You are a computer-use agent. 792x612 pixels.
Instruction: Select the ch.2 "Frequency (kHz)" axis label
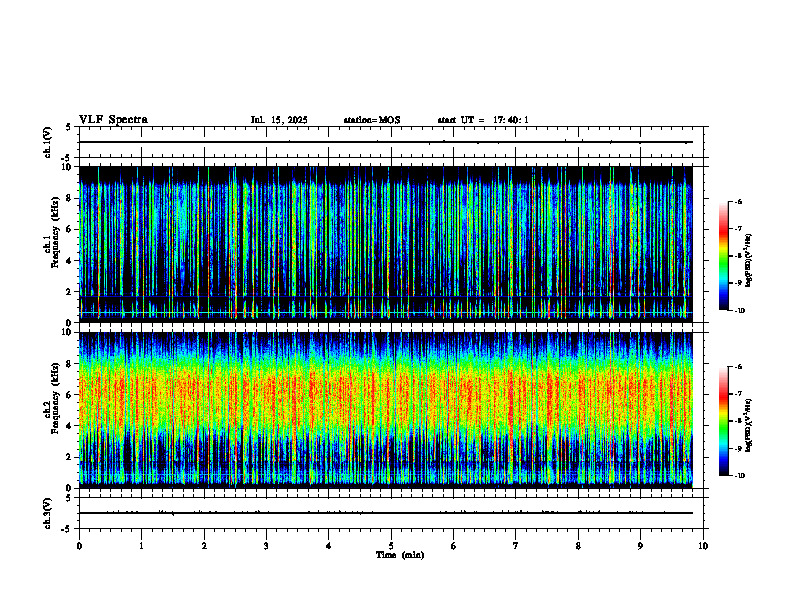(55, 398)
